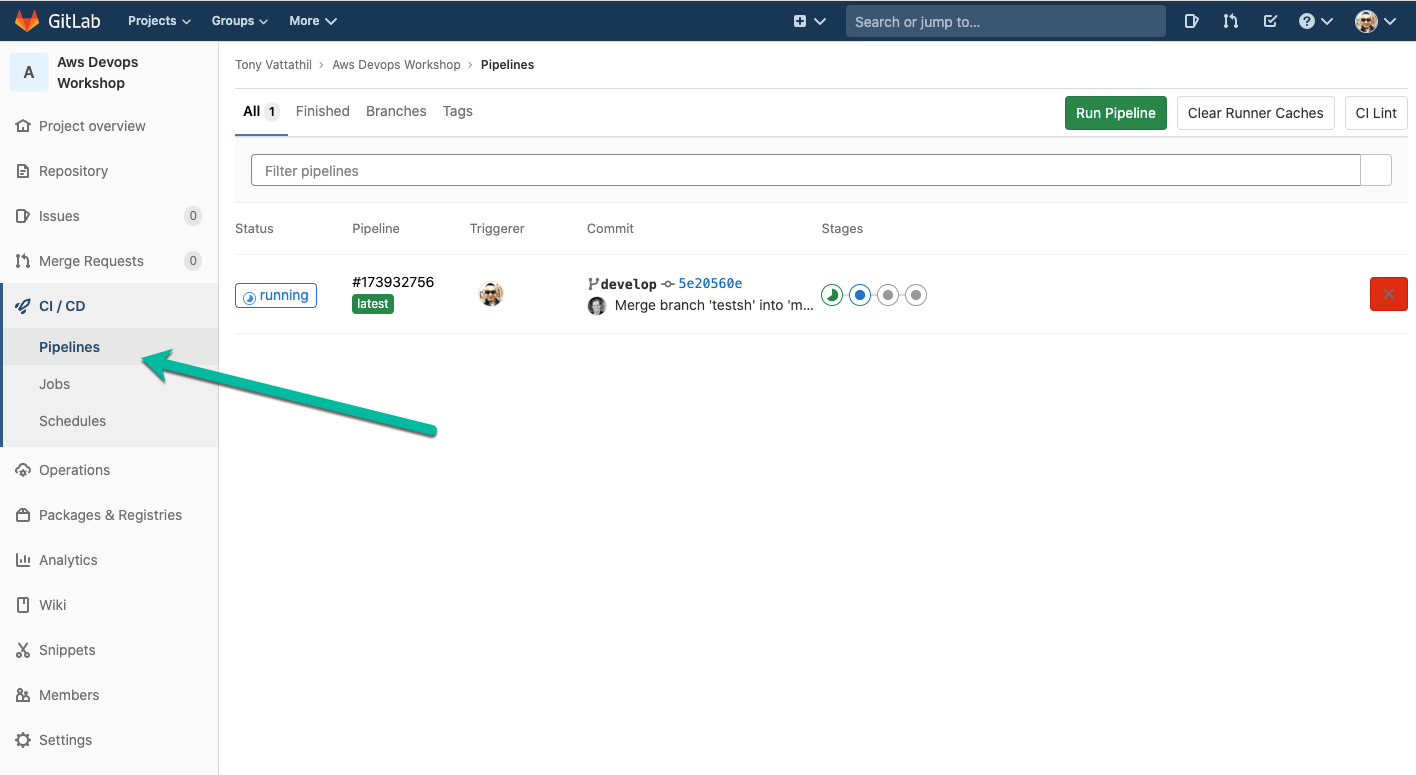Open the Merge branch 'testsh' commit message

pos(714,305)
